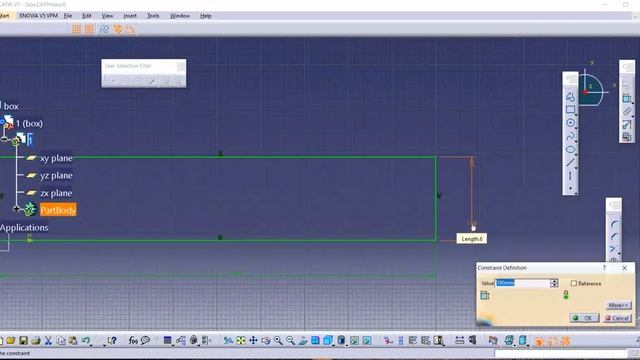Click the Paste icon
The height and width of the screenshot is (360, 640).
[73, 340]
